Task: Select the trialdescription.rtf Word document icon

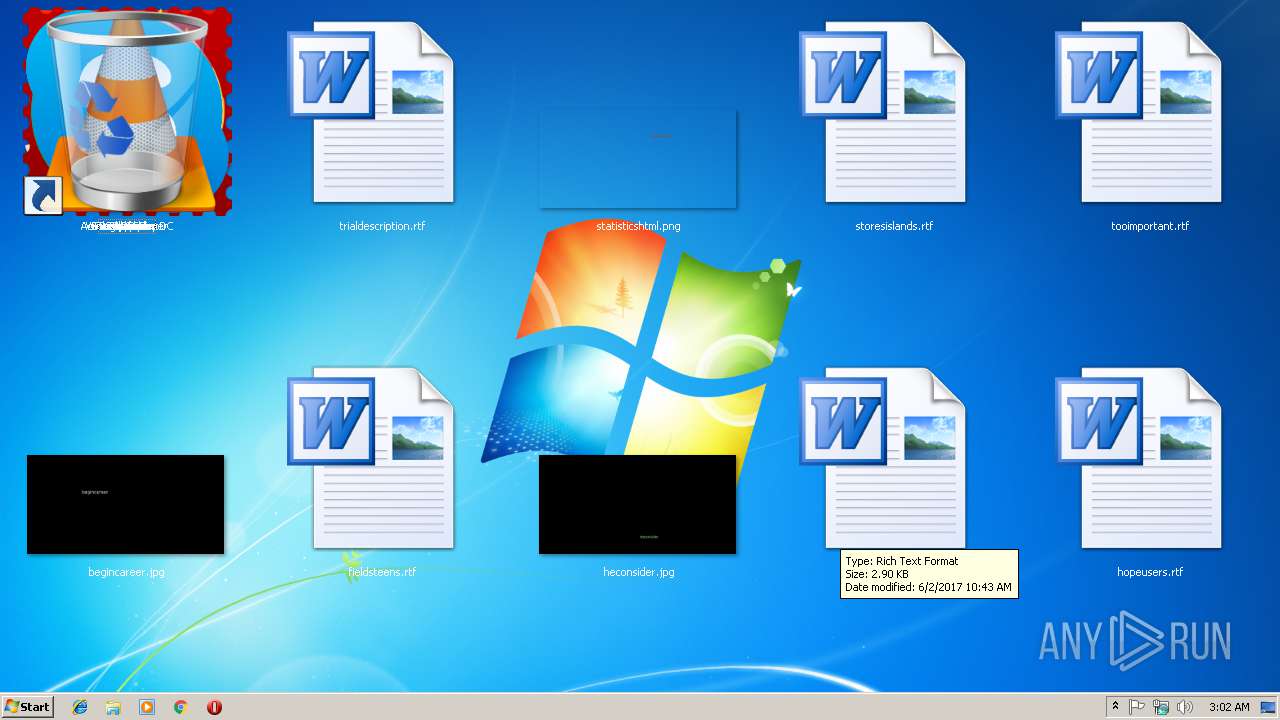Action: (x=371, y=113)
